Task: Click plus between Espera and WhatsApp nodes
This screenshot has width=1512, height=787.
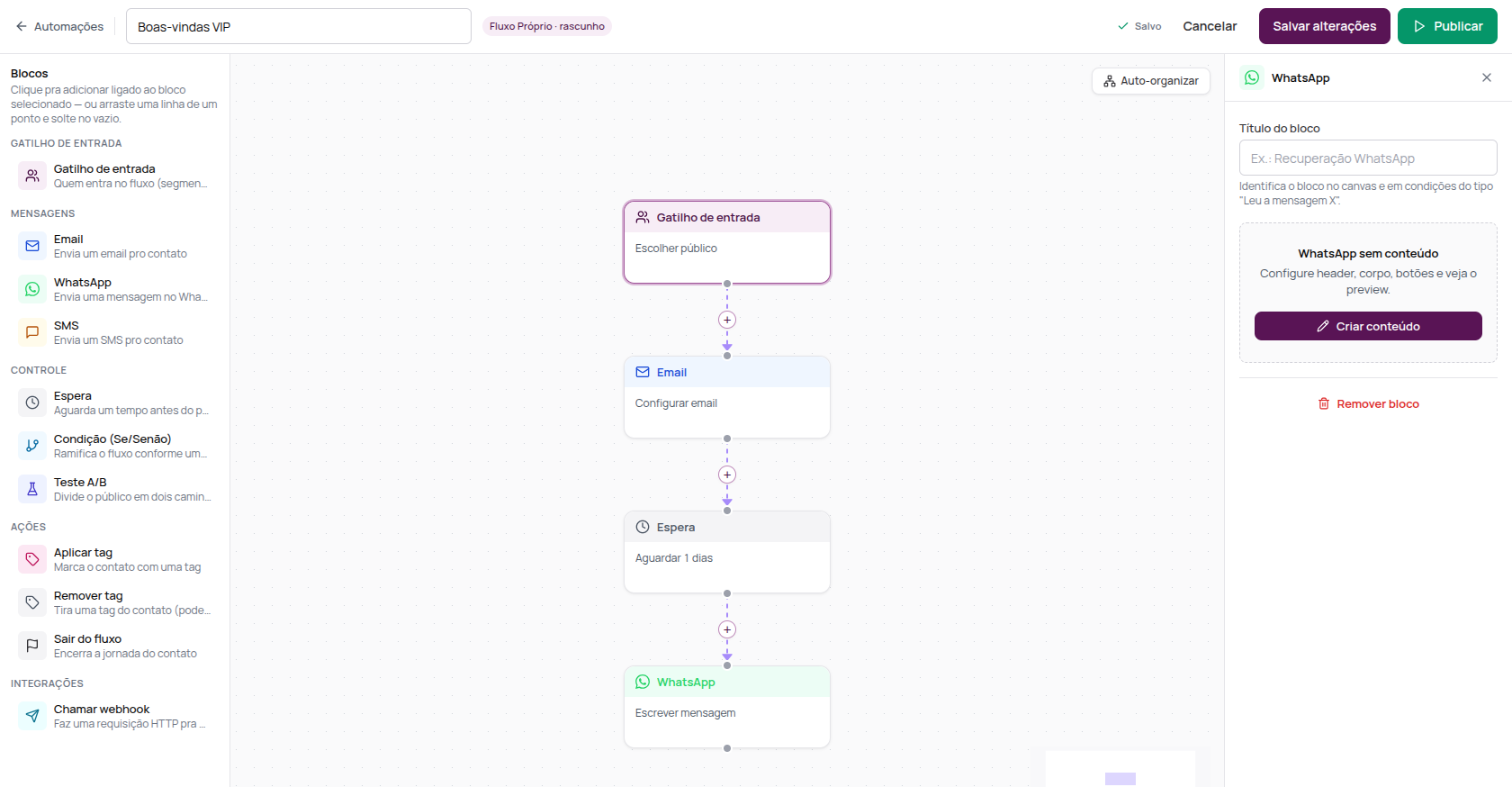Action: pos(727,629)
